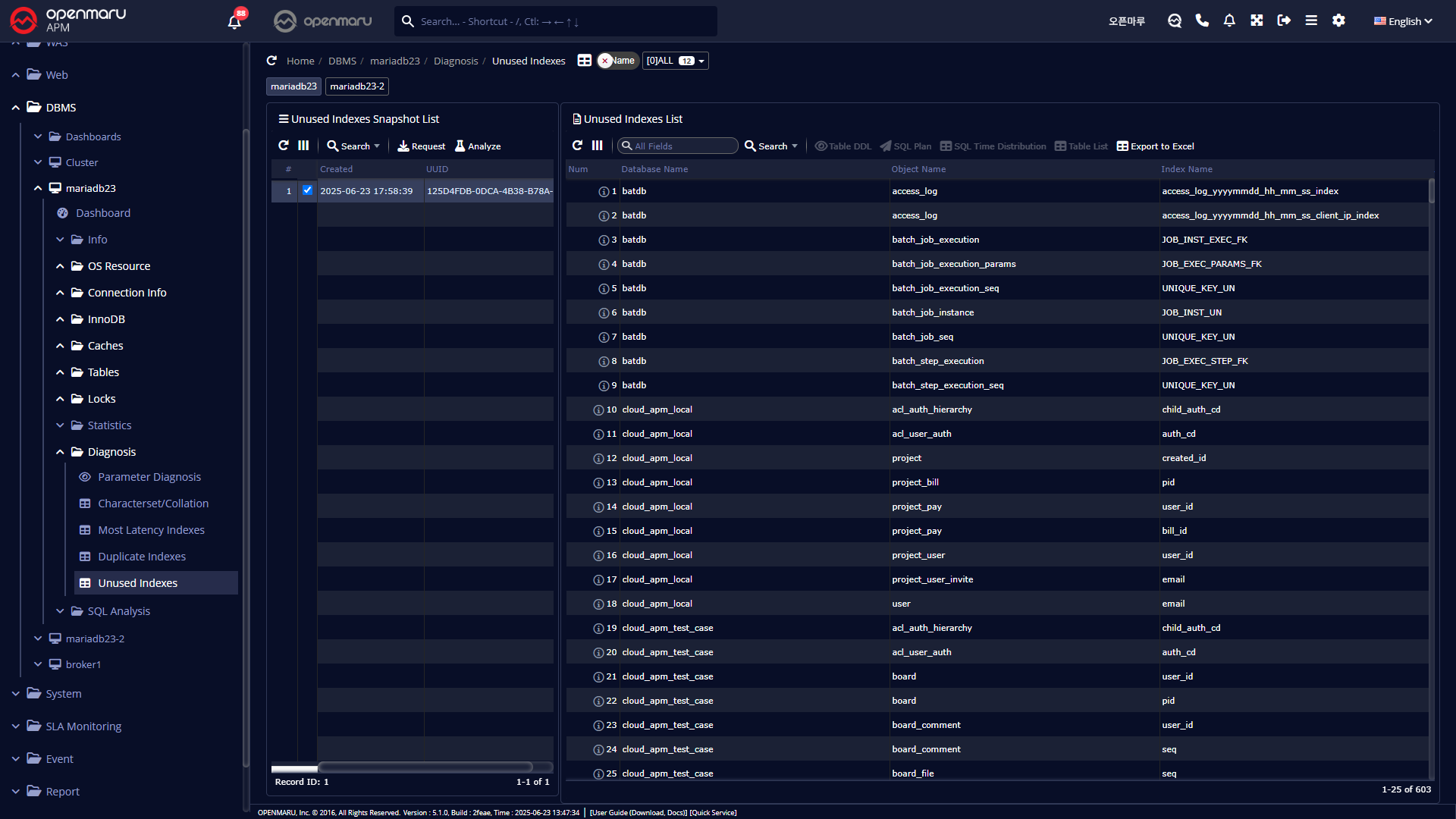Image resolution: width=1456 pixels, height=819 pixels.
Task: Click the notification bell with 88 badge
Action: point(234,21)
